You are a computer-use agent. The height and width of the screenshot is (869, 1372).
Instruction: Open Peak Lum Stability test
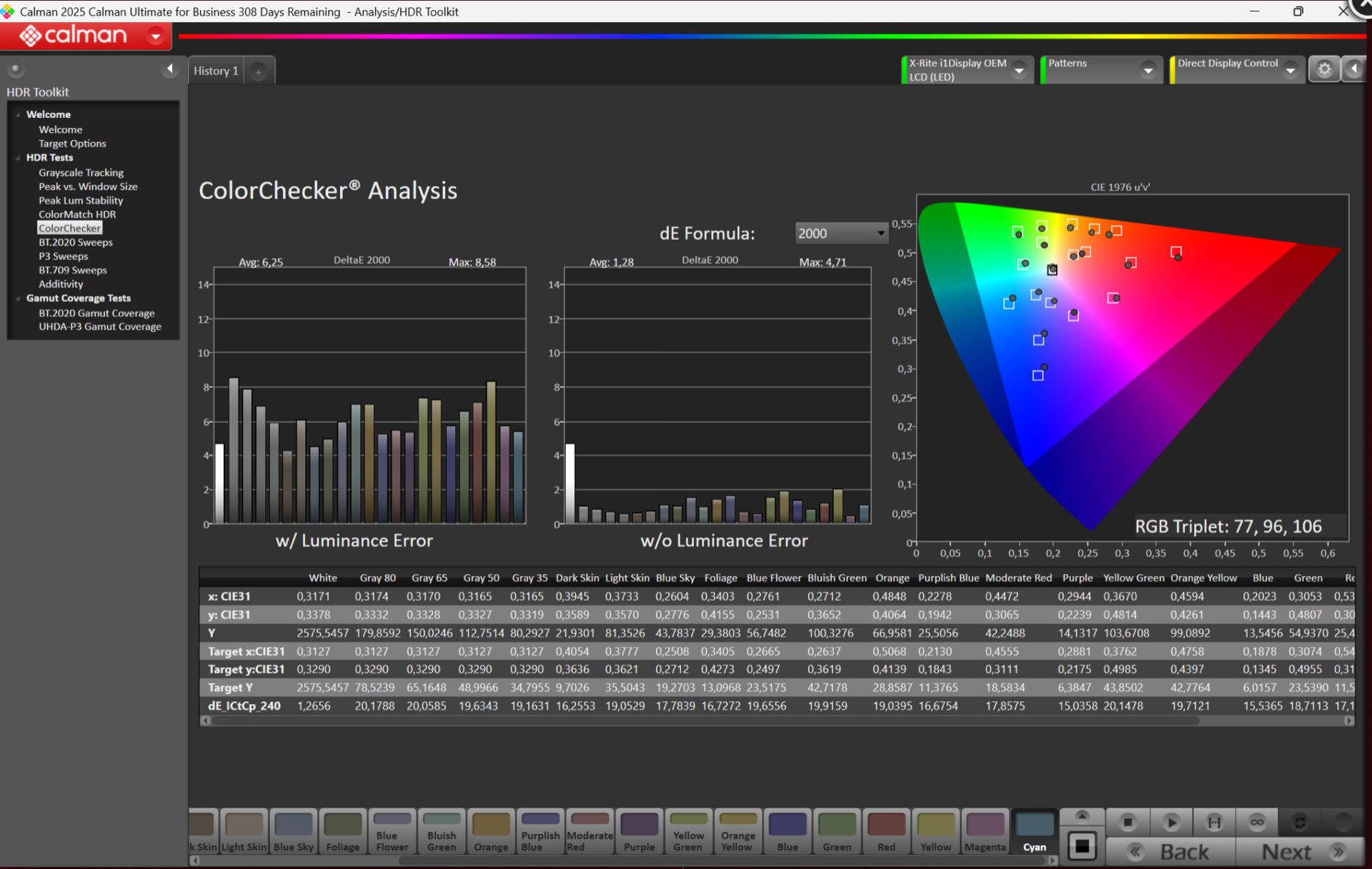point(81,201)
